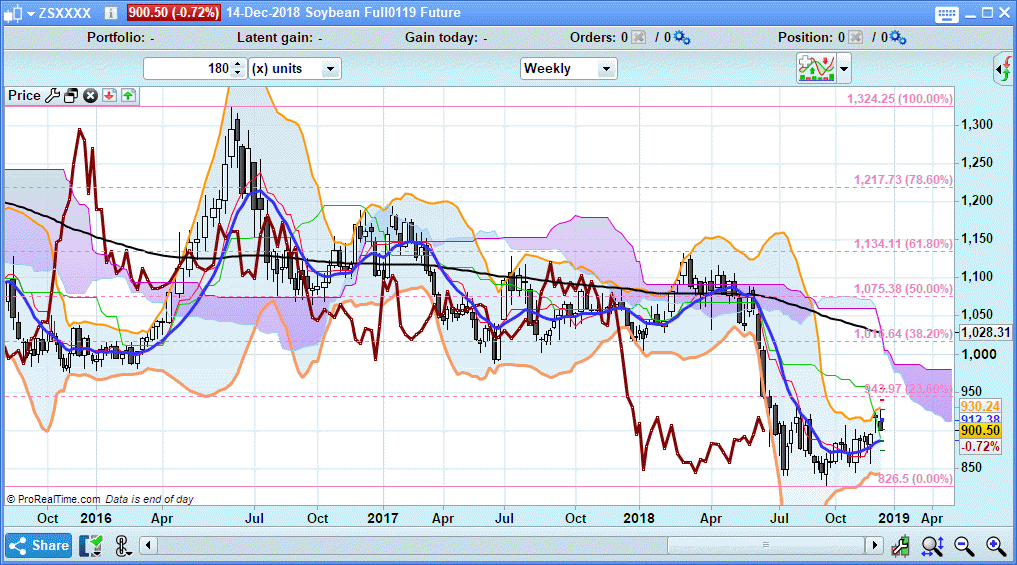This screenshot has height=565, width=1017.
Task: Click the -0.72% axis change marker
Action: click(980, 446)
